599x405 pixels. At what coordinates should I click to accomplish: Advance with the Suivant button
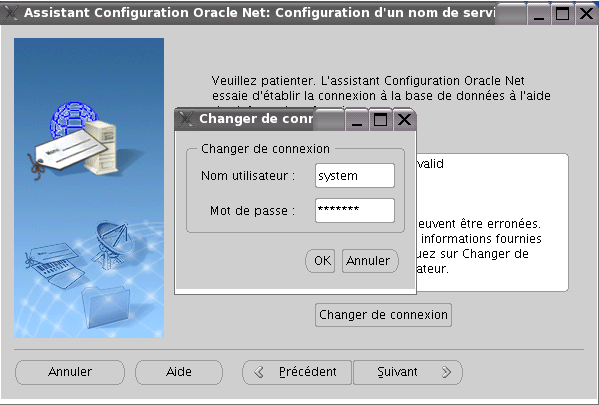[x=408, y=372]
